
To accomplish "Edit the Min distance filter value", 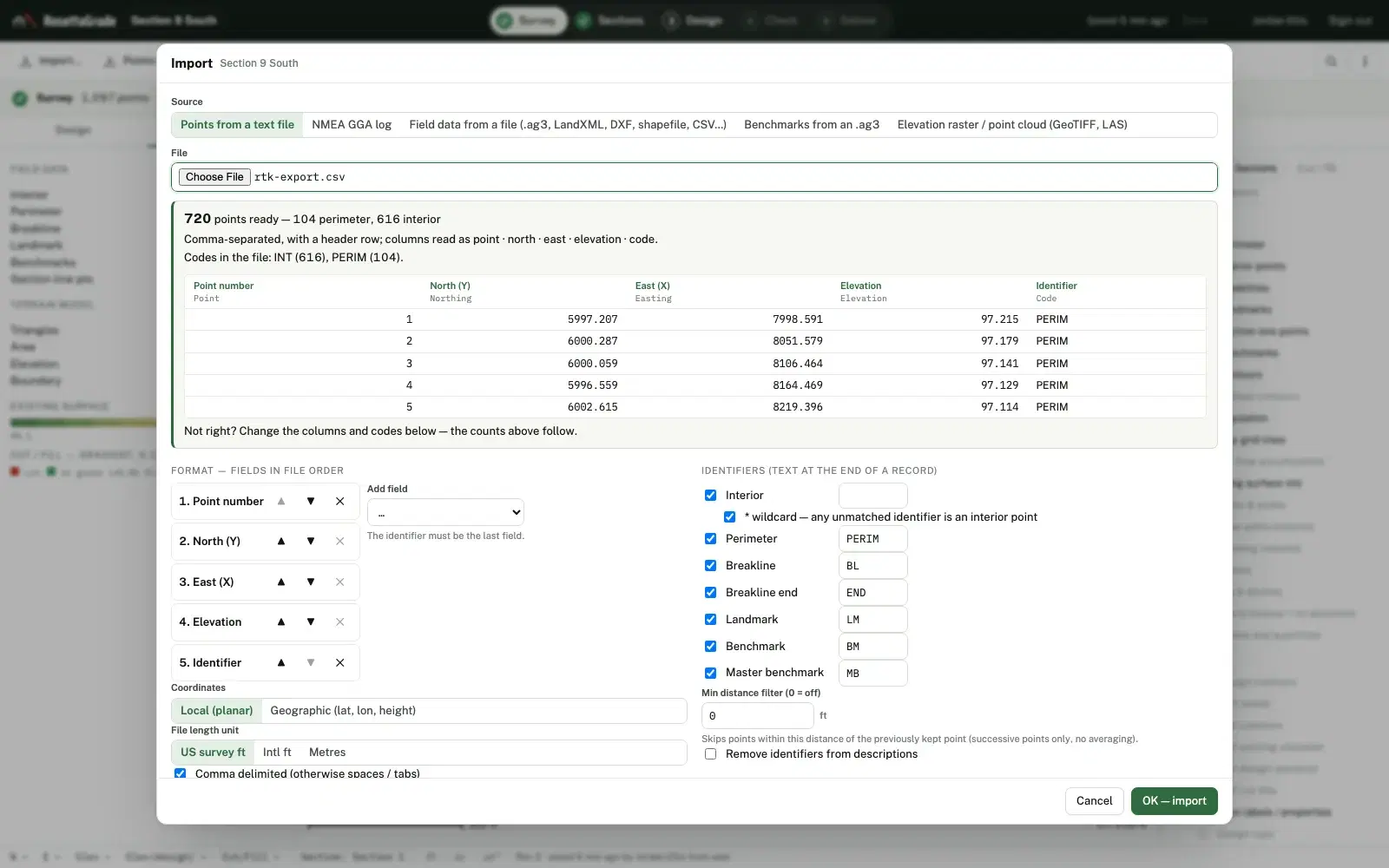I will [x=757, y=716].
